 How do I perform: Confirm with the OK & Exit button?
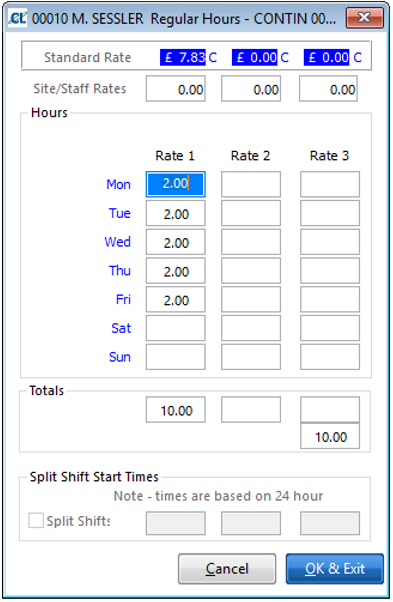coord(335,569)
